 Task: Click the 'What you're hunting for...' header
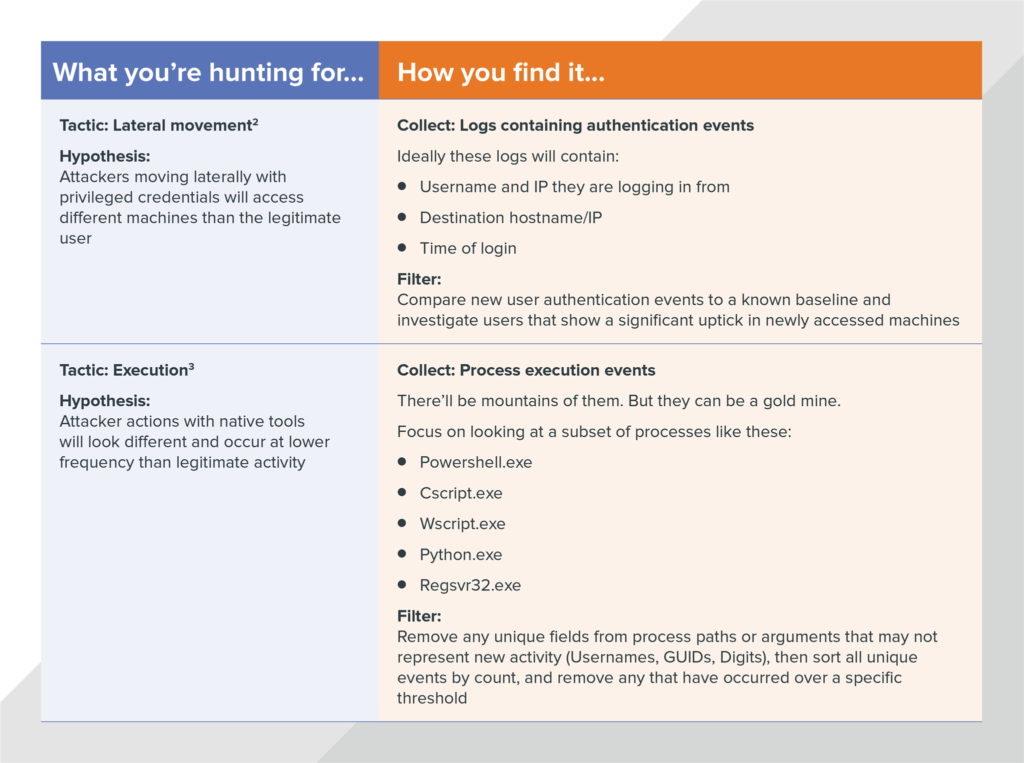pos(208,73)
